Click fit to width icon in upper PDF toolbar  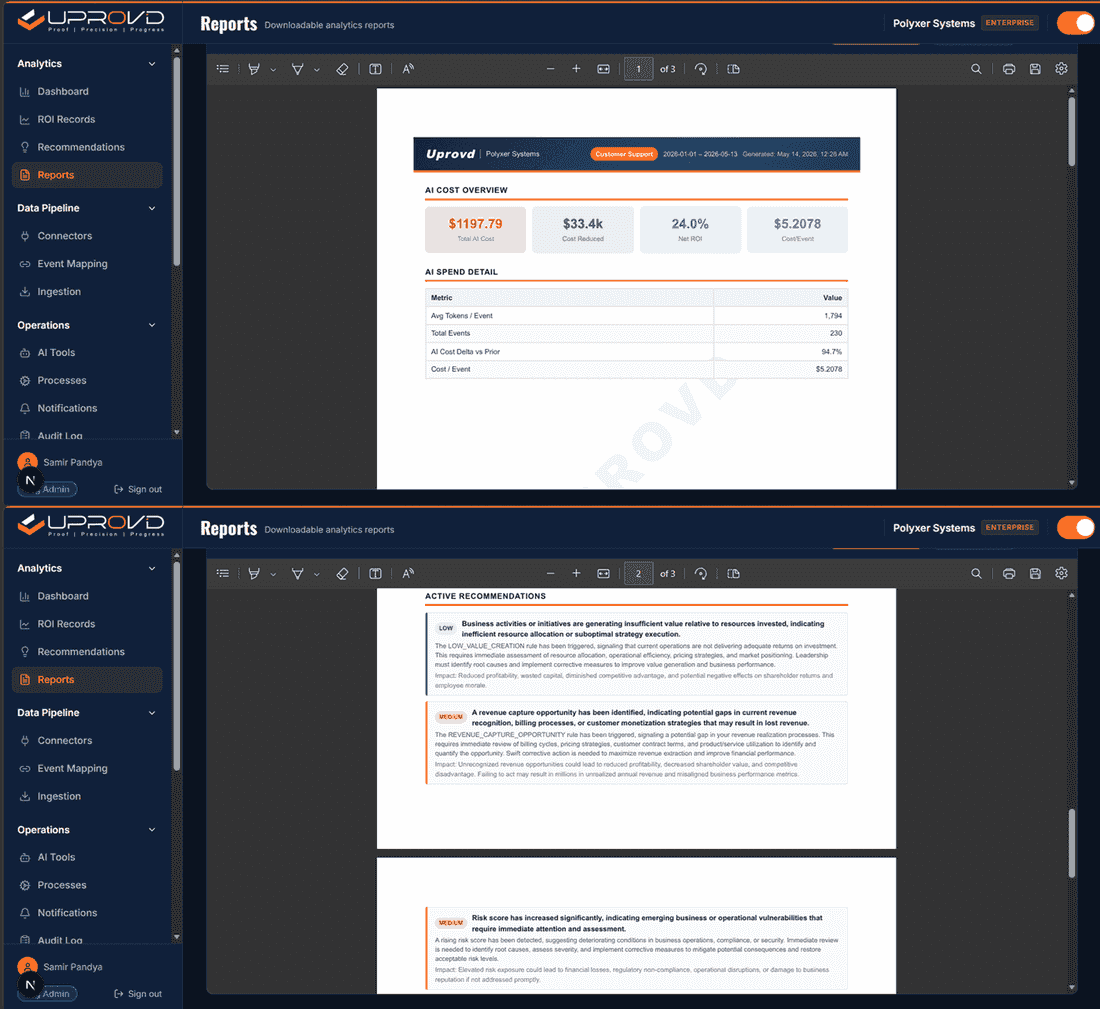pos(603,69)
